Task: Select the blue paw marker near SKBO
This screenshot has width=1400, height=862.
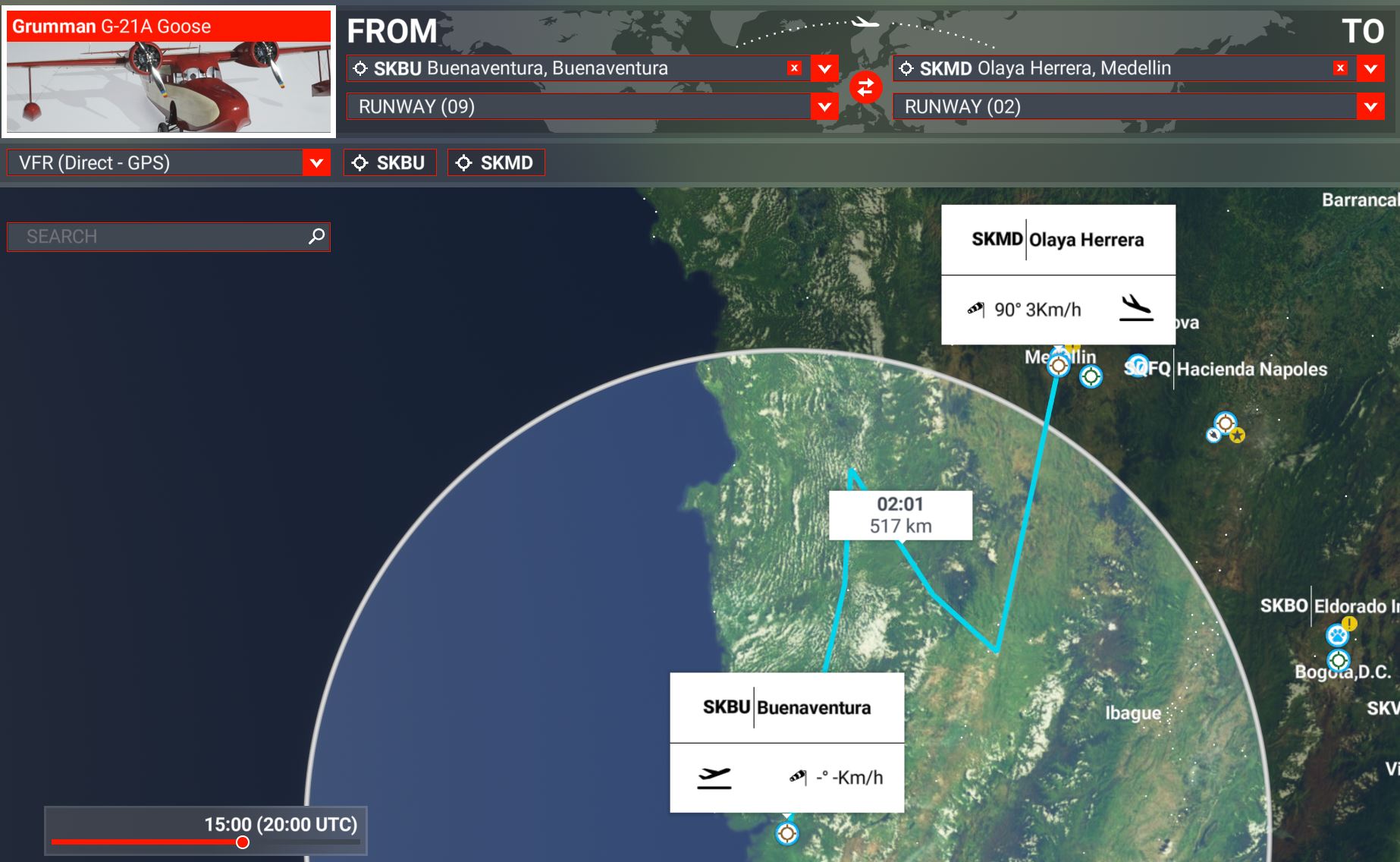Action: pos(1336,635)
